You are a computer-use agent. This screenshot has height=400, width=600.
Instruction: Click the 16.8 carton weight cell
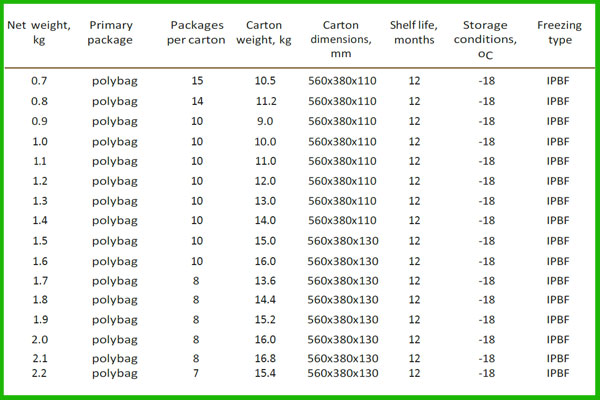(265, 358)
